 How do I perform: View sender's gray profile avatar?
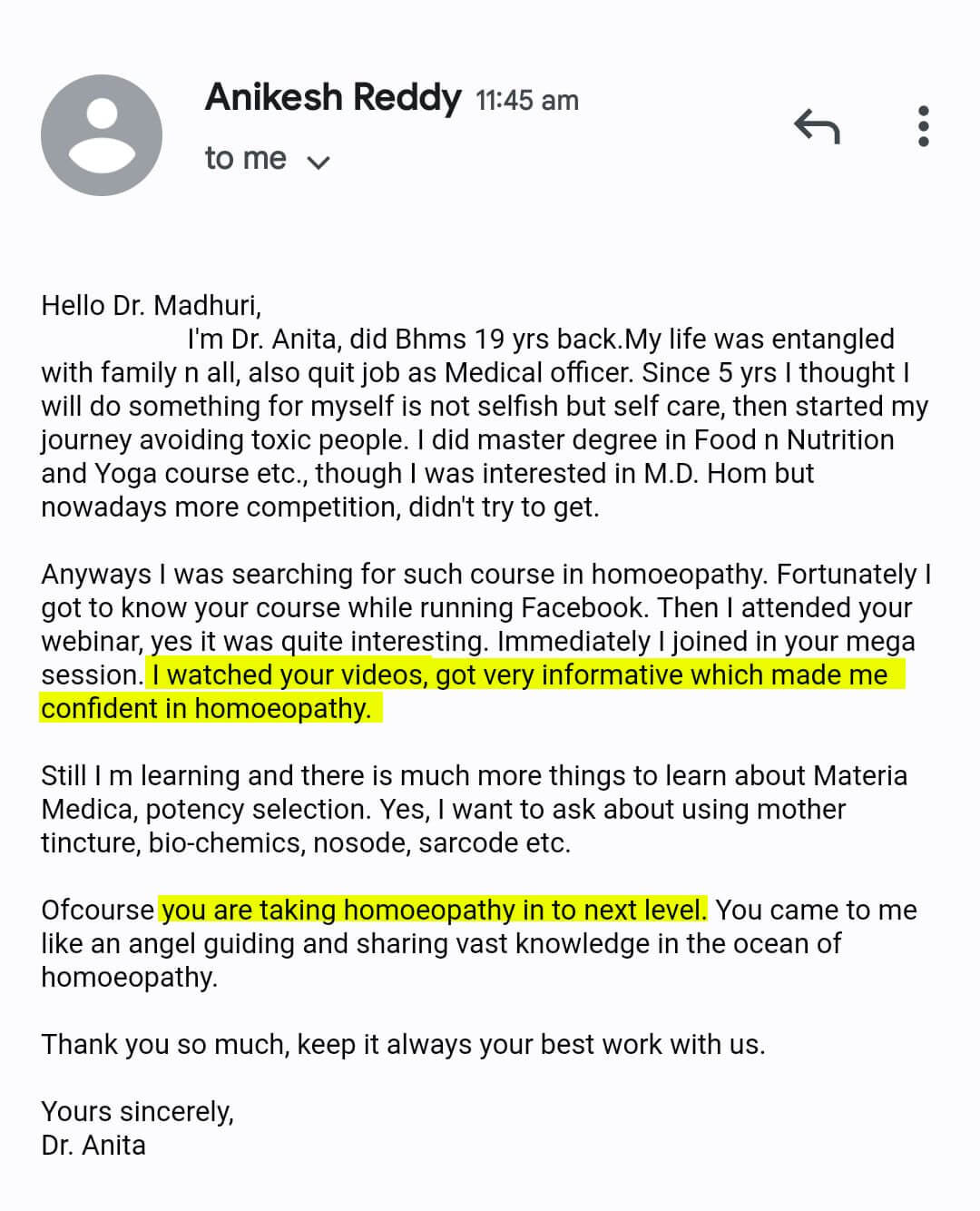(102, 134)
